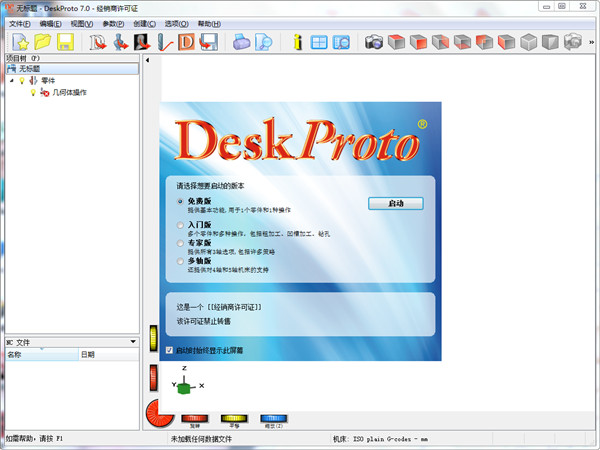The width and height of the screenshot is (600, 450).
Task: Click the faded rotating camera icon
Action: (573, 42)
